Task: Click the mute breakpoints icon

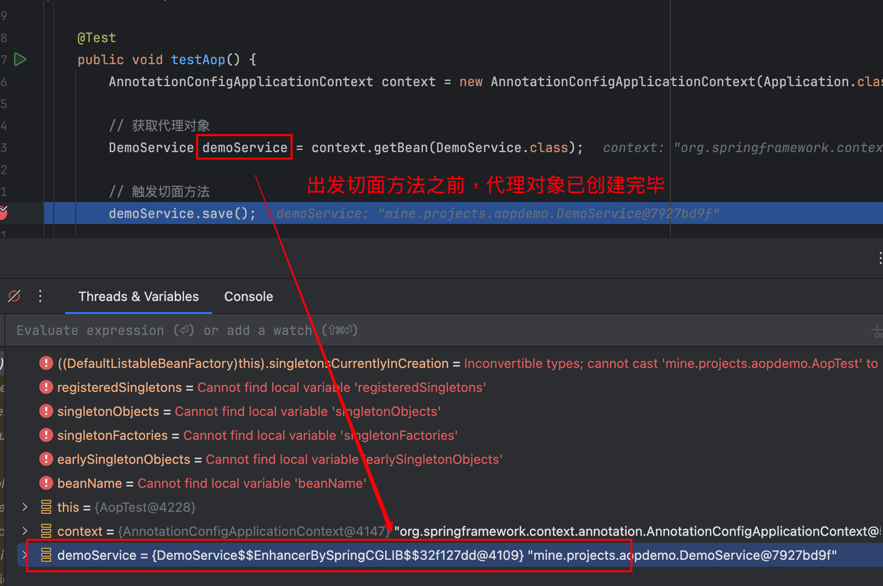Action: pos(14,297)
